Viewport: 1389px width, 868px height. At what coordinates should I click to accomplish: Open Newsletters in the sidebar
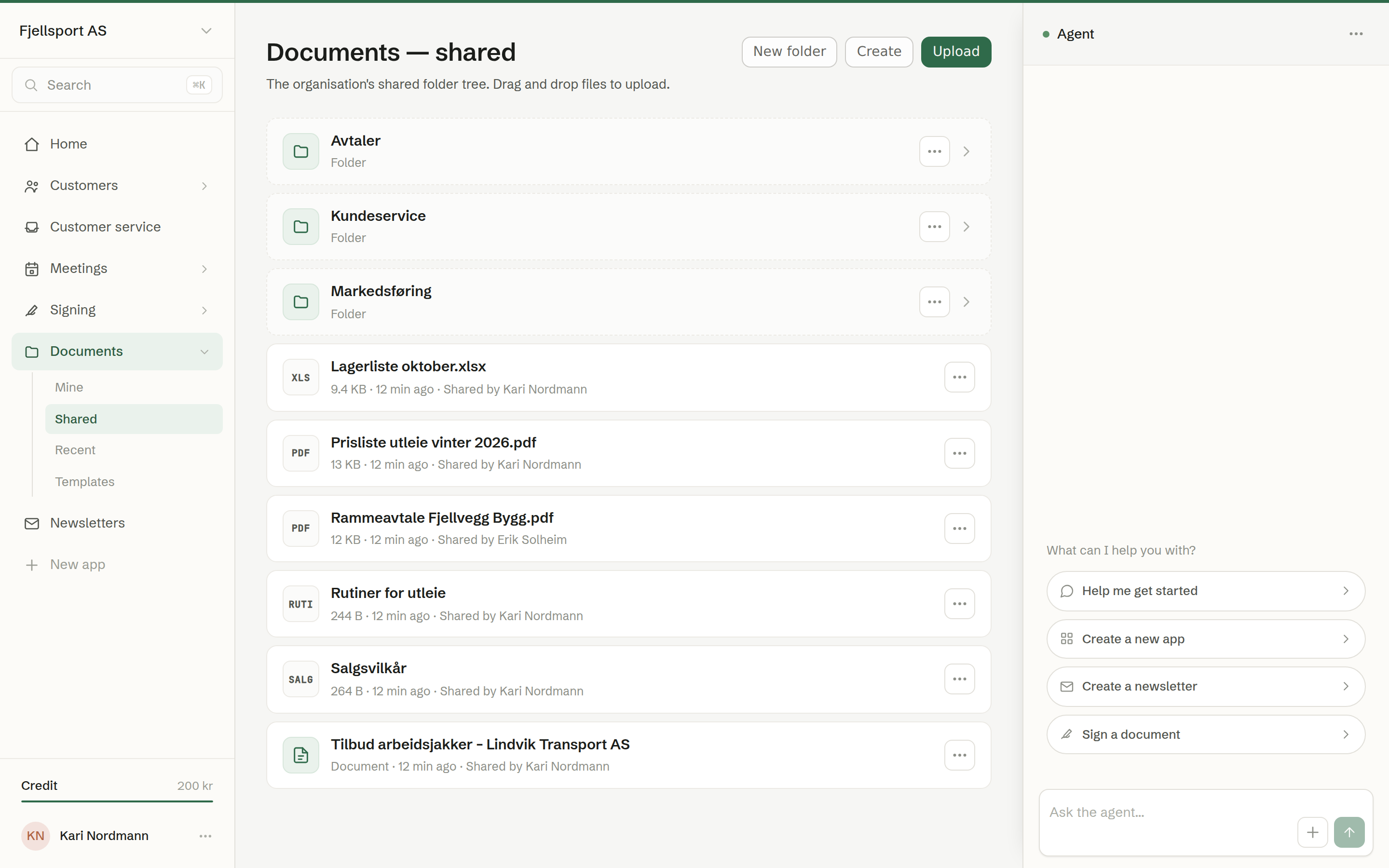117,523
